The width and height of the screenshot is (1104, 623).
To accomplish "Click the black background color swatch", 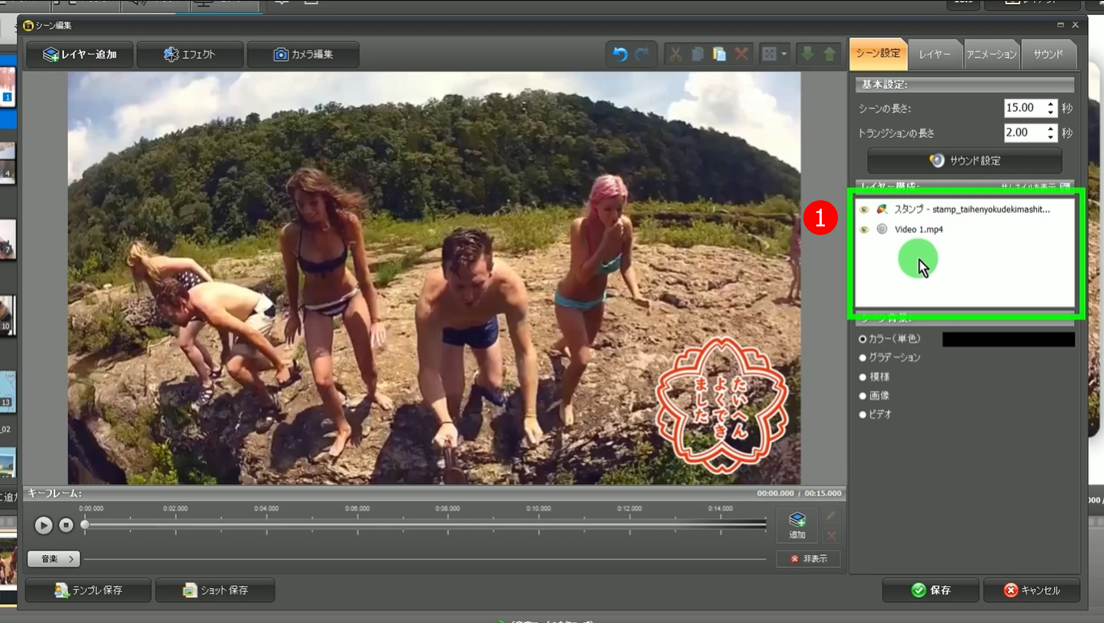I will click(x=1008, y=340).
